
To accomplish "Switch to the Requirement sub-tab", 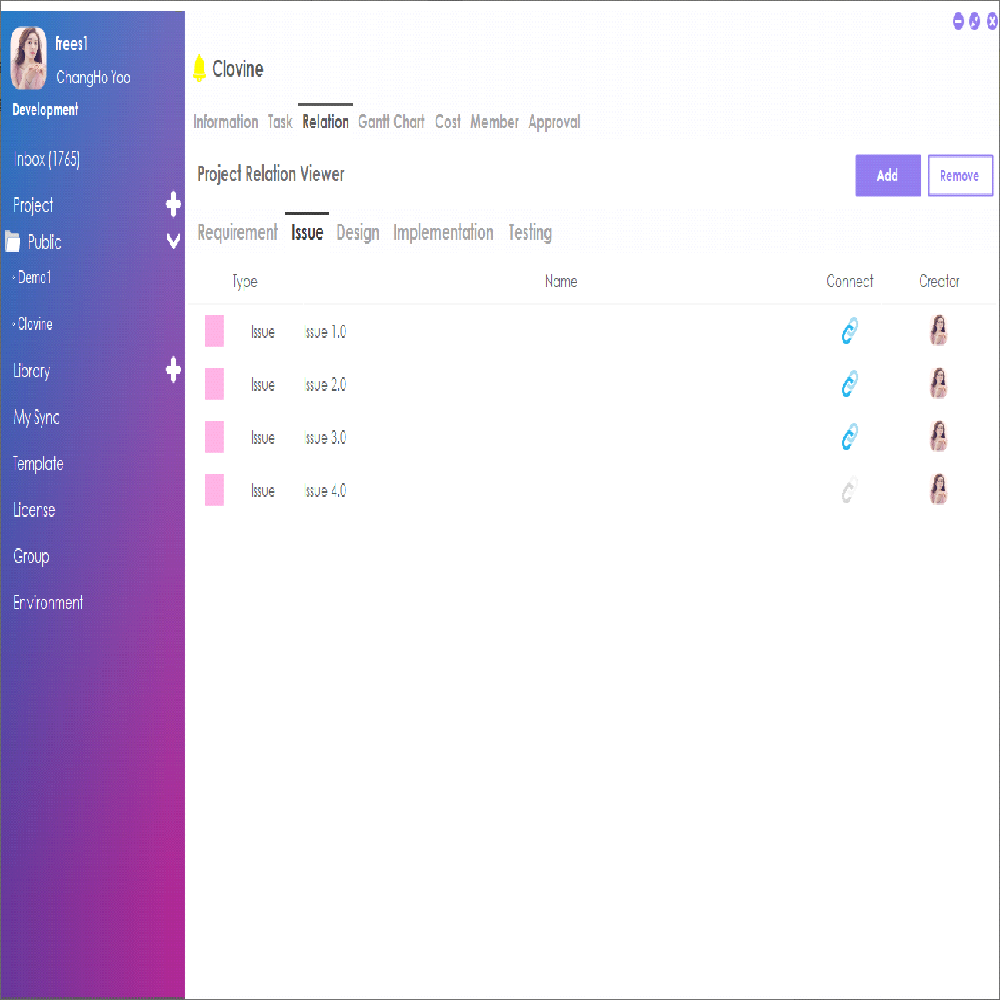I will [x=237, y=233].
